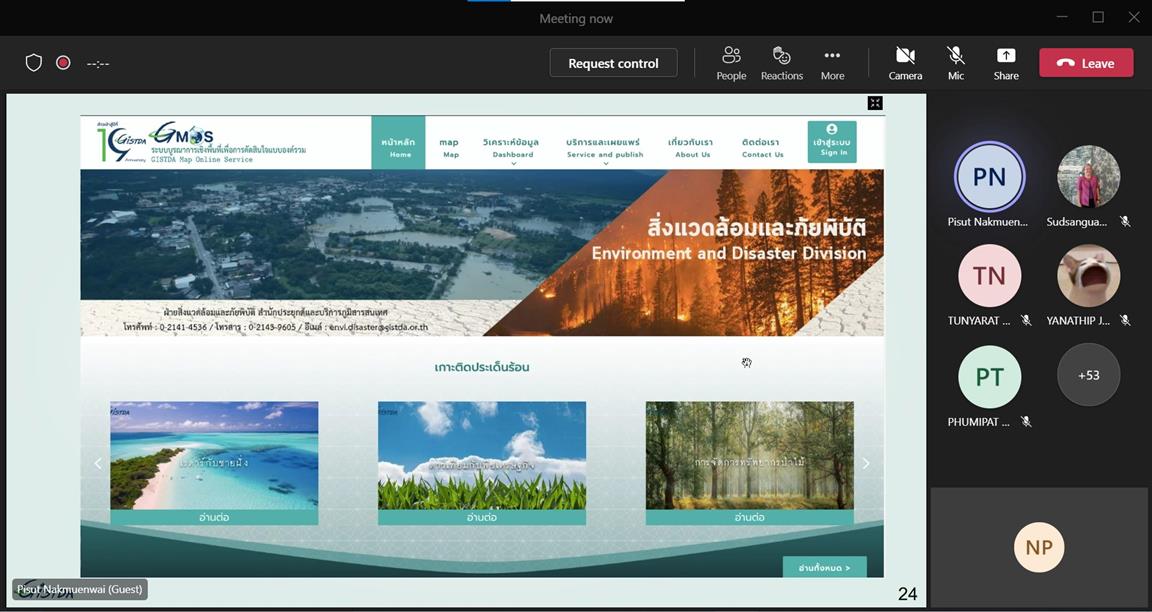Select the forest image thumbnail
The height and width of the screenshot is (612, 1152).
coord(749,455)
